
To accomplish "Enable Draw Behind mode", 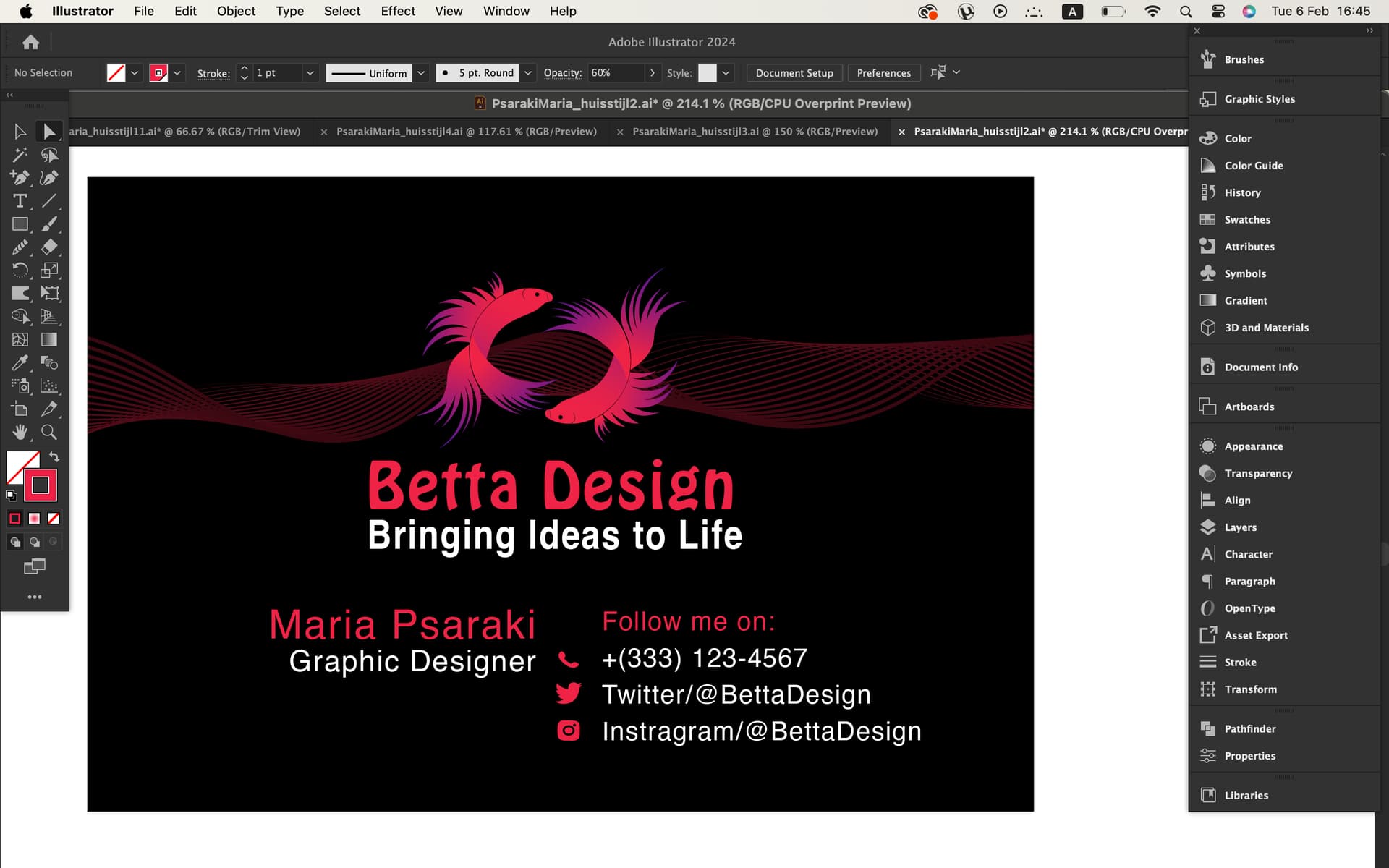I will coord(34,542).
